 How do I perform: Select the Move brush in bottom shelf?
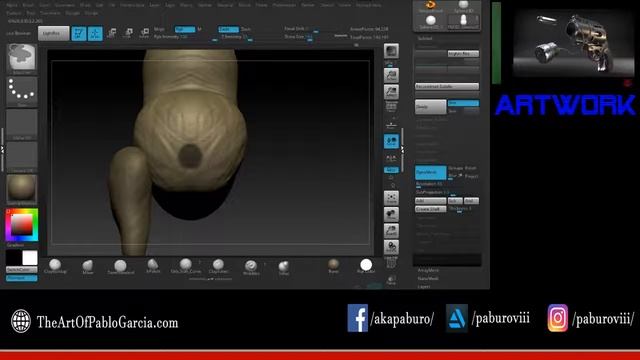point(88,266)
